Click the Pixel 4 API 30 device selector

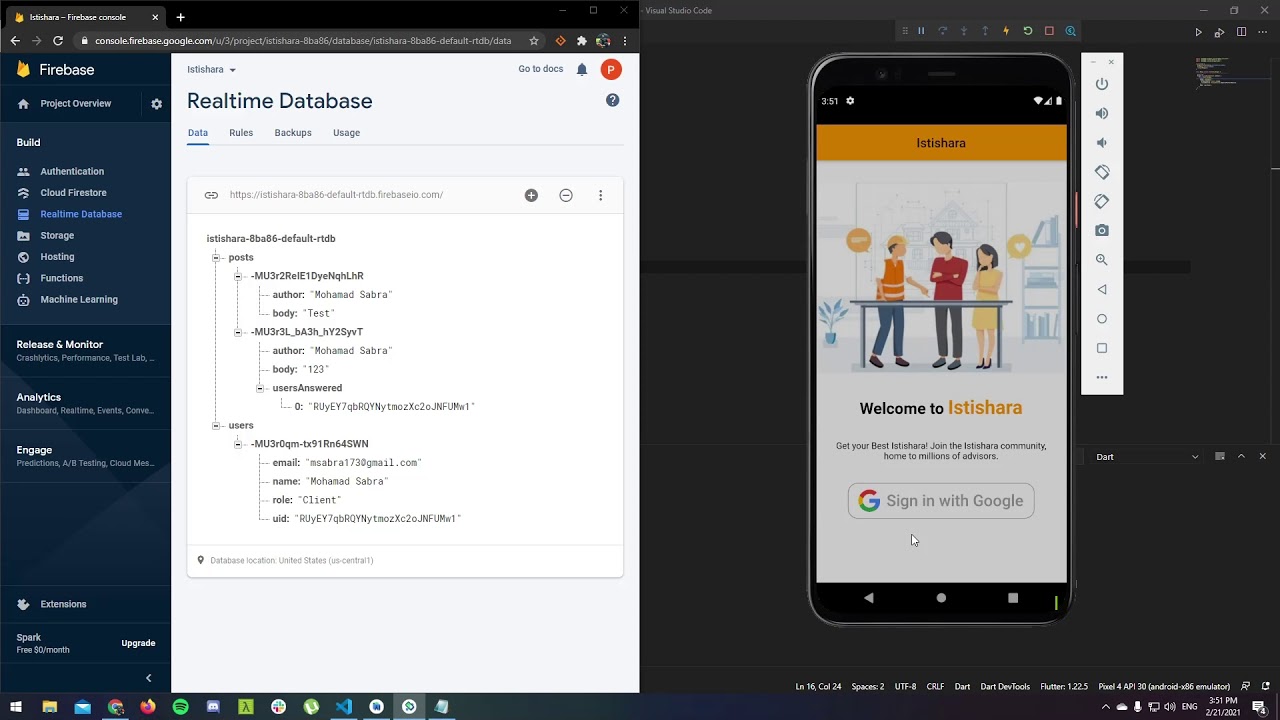click(1164, 687)
